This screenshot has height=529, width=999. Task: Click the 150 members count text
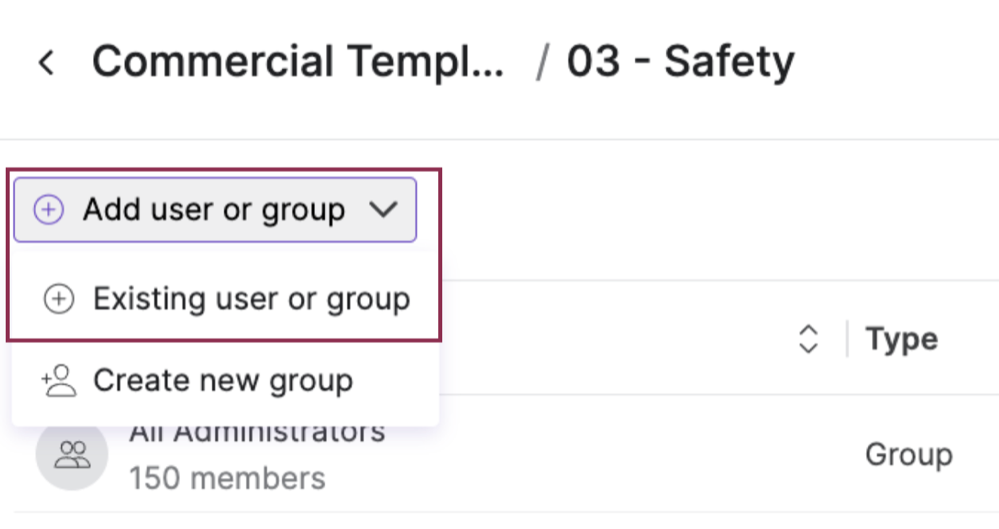pyautogui.click(x=227, y=479)
